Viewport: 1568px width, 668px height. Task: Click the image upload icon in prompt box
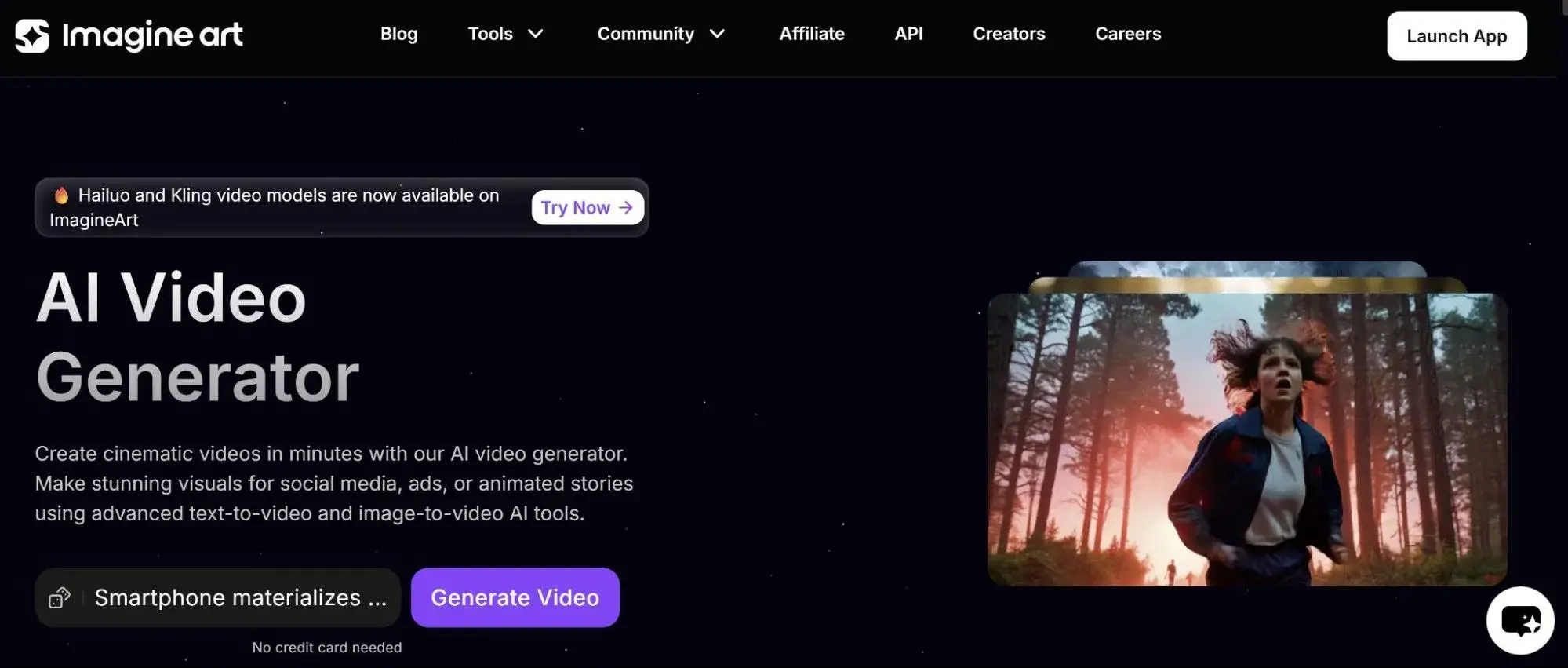coord(60,598)
